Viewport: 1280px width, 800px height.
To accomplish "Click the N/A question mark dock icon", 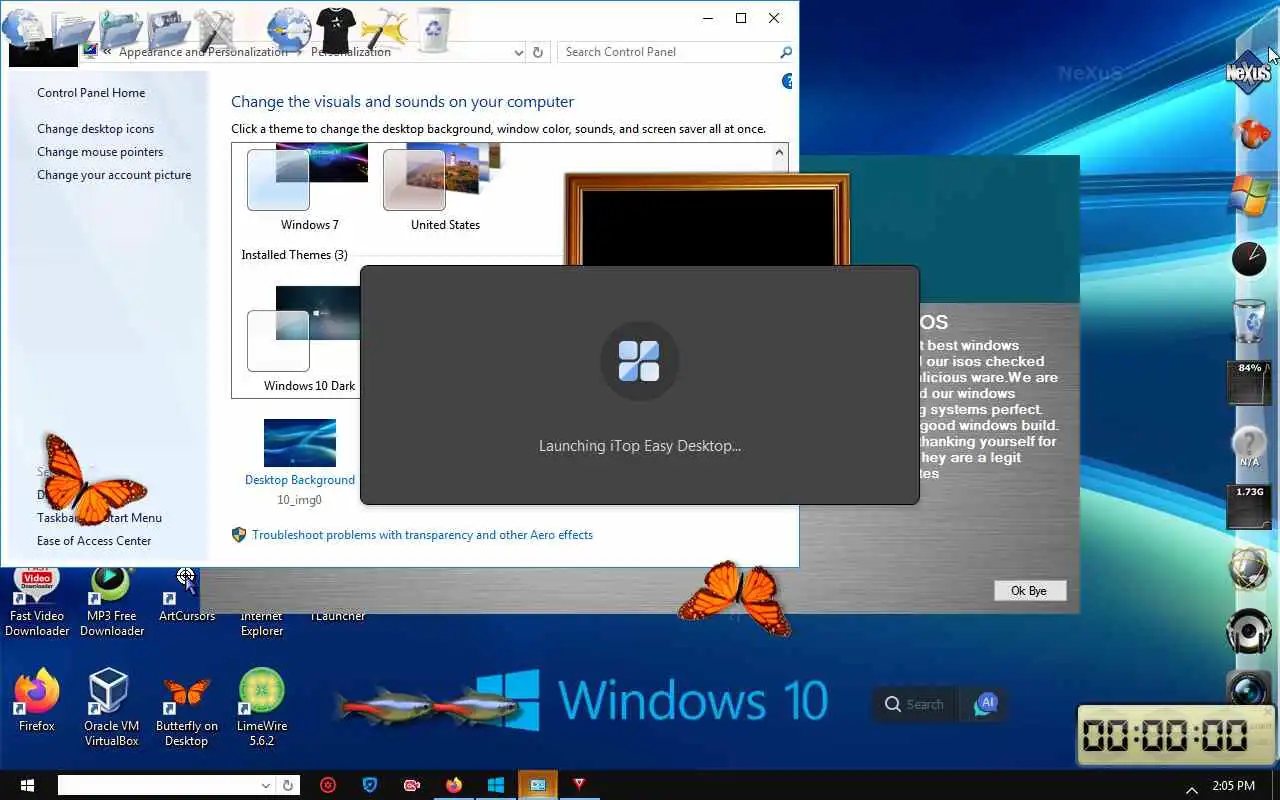I will pos(1249,446).
